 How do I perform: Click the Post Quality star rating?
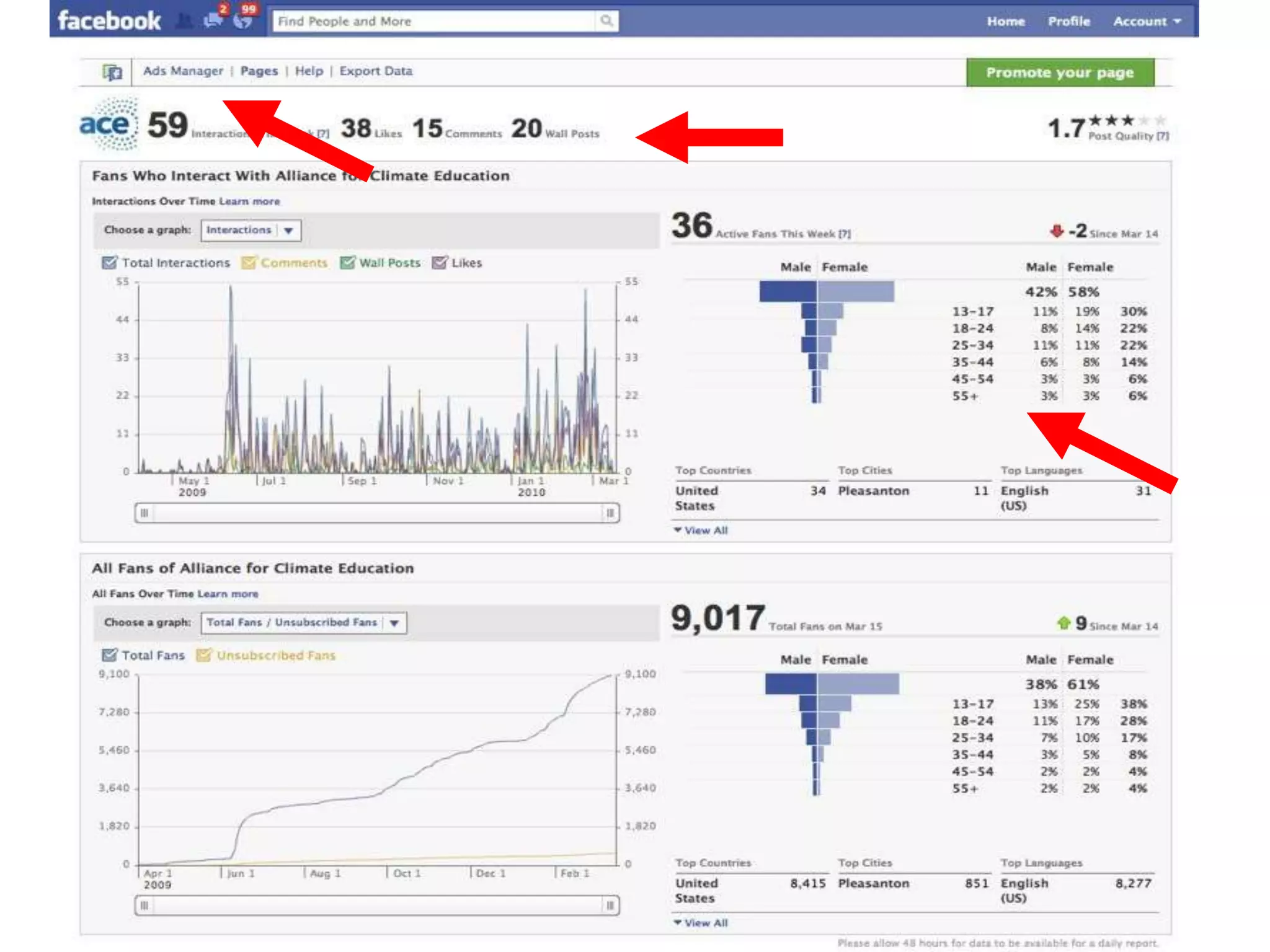point(1127,120)
